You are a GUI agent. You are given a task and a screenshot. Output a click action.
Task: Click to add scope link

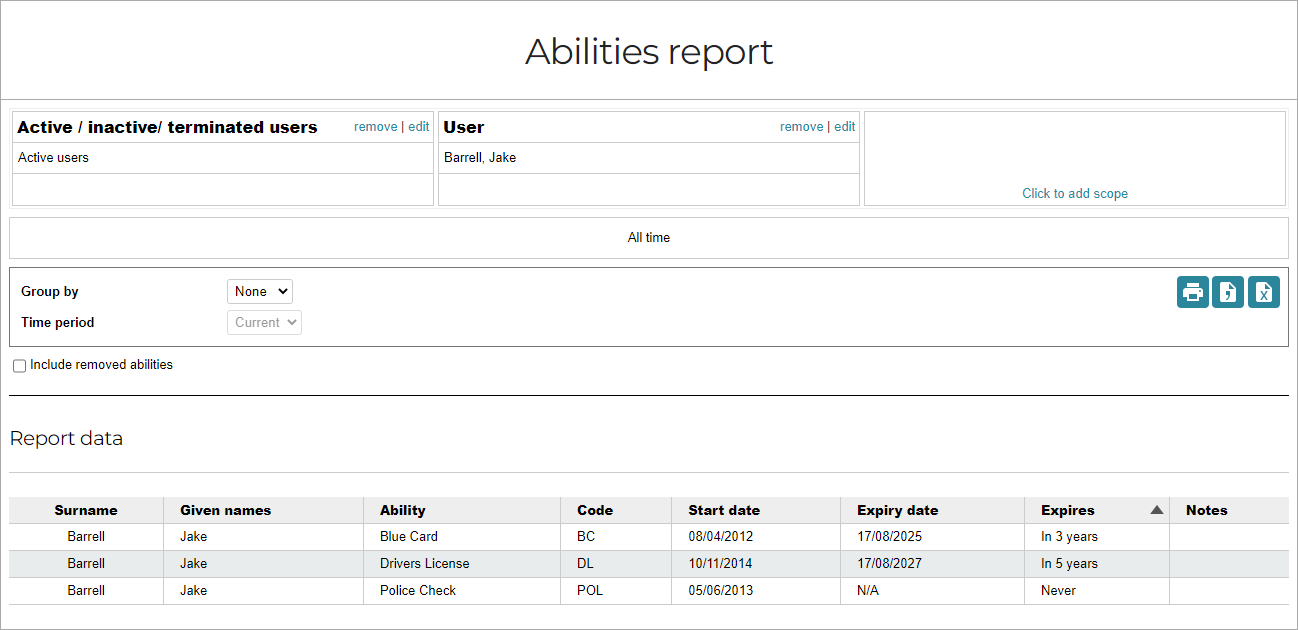tap(1075, 194)
